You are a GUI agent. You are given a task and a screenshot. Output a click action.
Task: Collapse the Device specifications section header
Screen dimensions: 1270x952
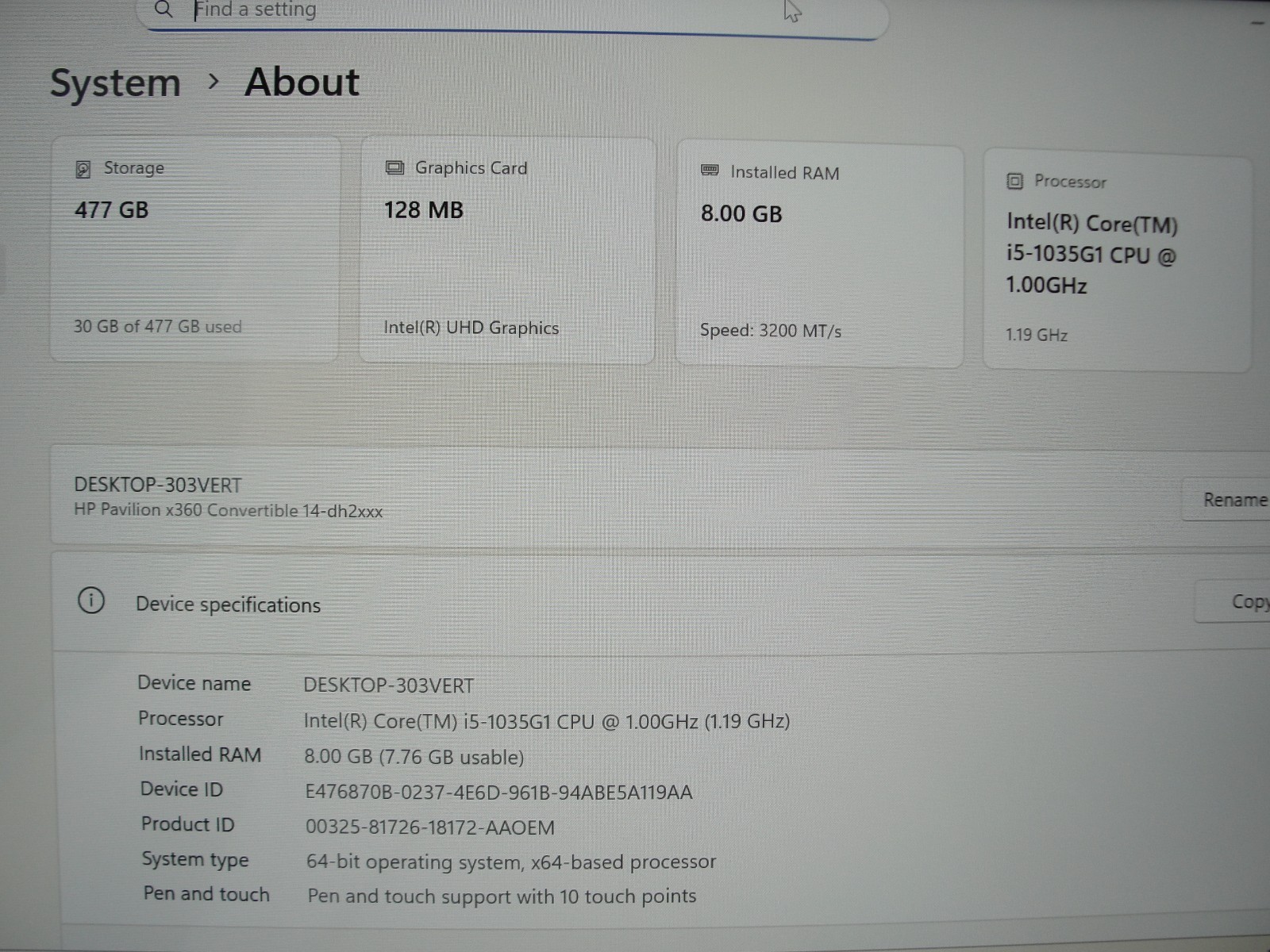661,603
